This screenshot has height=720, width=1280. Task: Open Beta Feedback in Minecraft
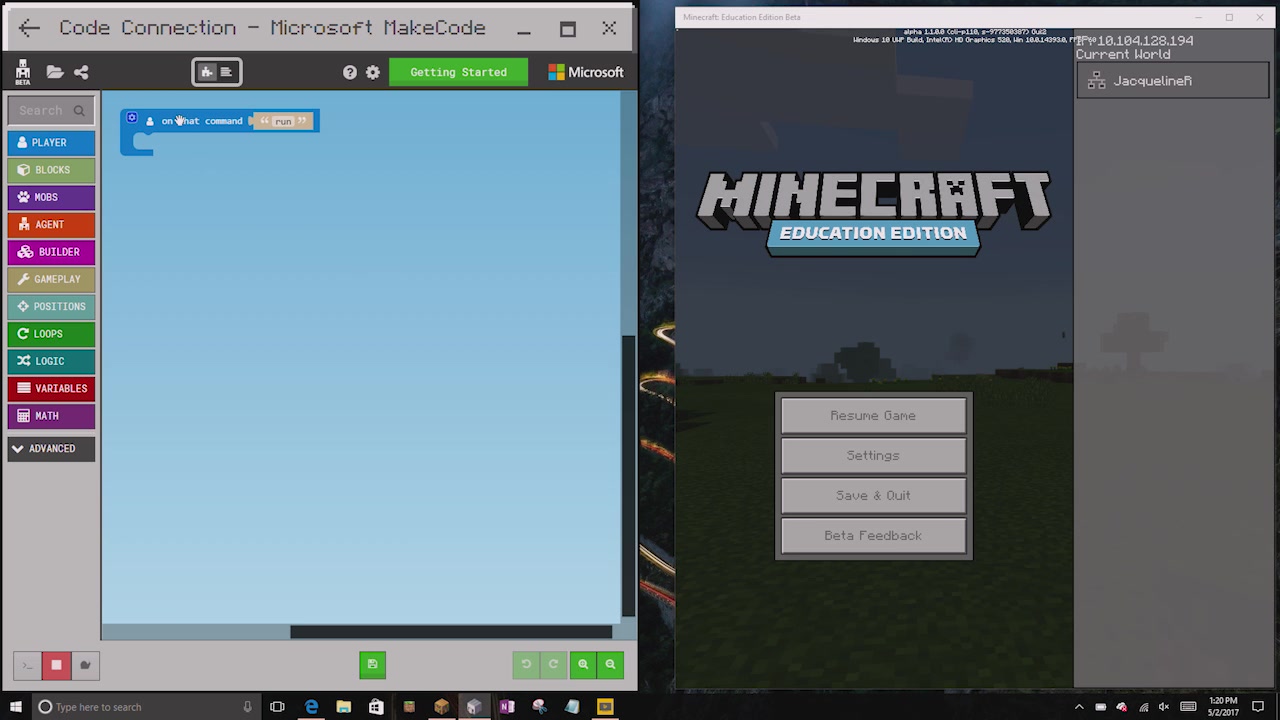(873, 536)
